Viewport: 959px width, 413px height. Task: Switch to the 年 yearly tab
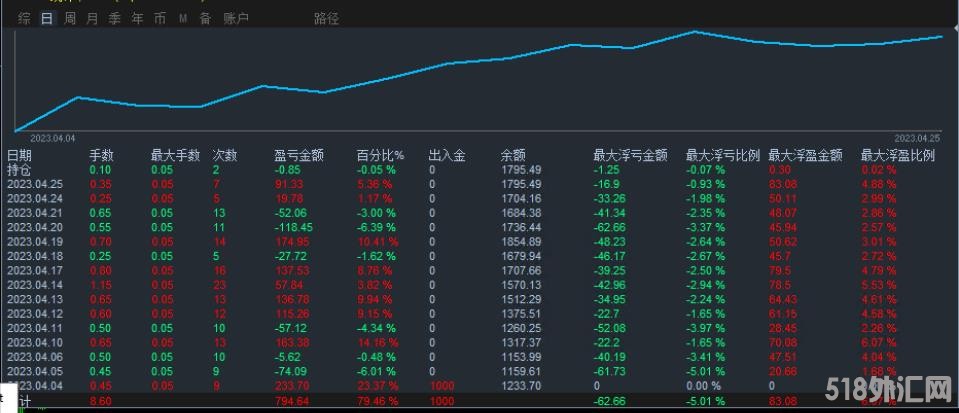pos(138,18)
